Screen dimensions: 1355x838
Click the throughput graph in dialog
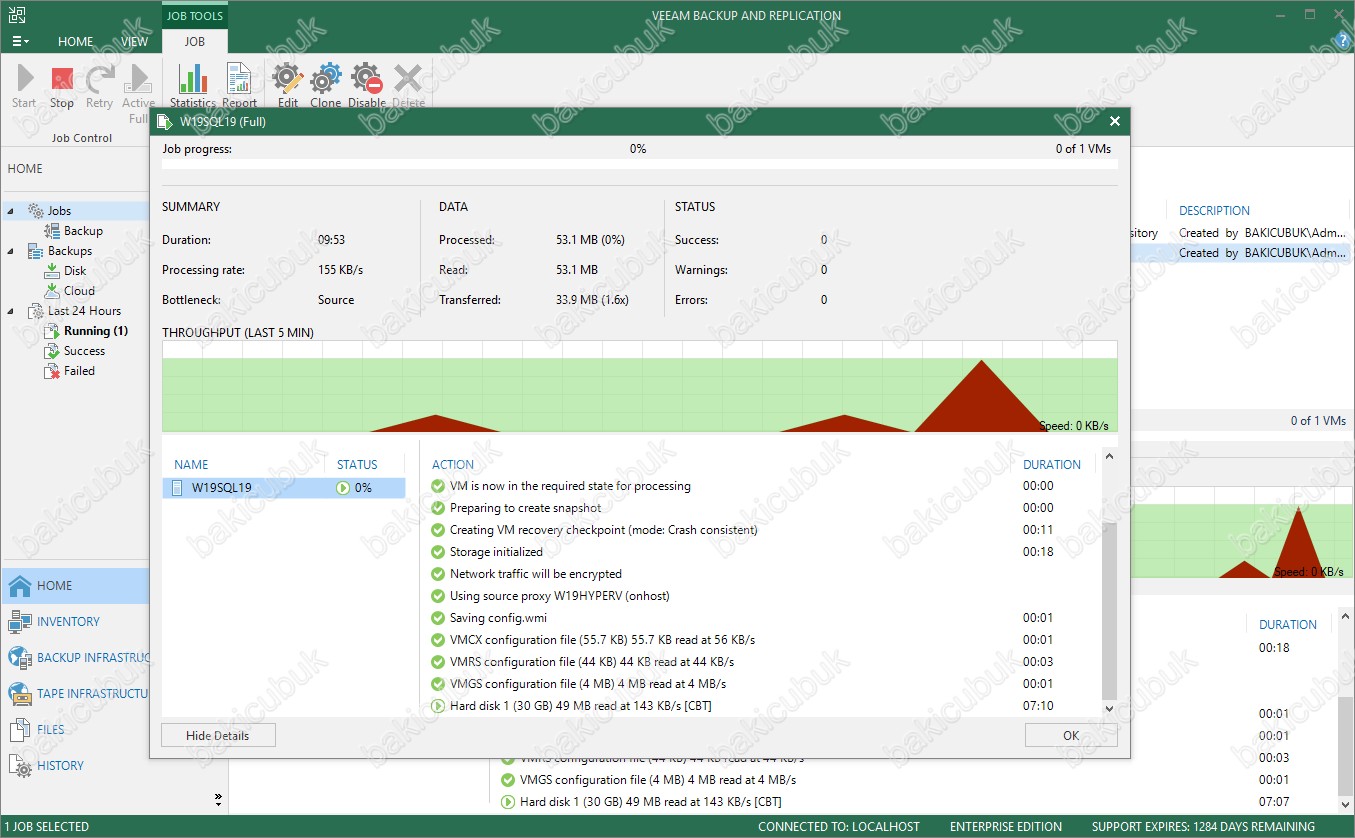(639, 387)
